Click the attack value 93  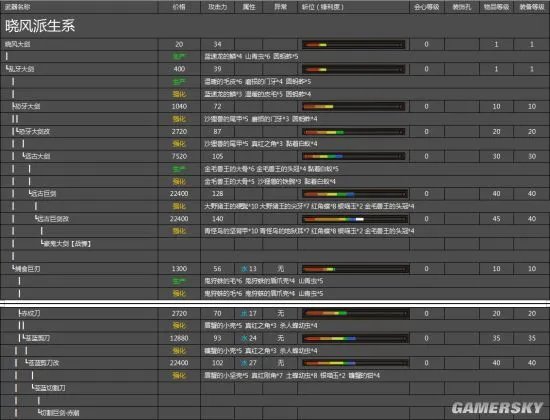click(217, 338)
